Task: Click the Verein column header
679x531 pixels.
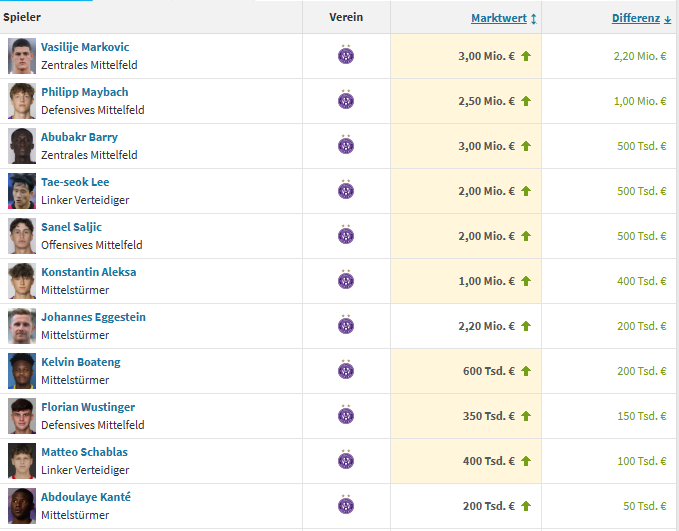Action: (346, 17)
